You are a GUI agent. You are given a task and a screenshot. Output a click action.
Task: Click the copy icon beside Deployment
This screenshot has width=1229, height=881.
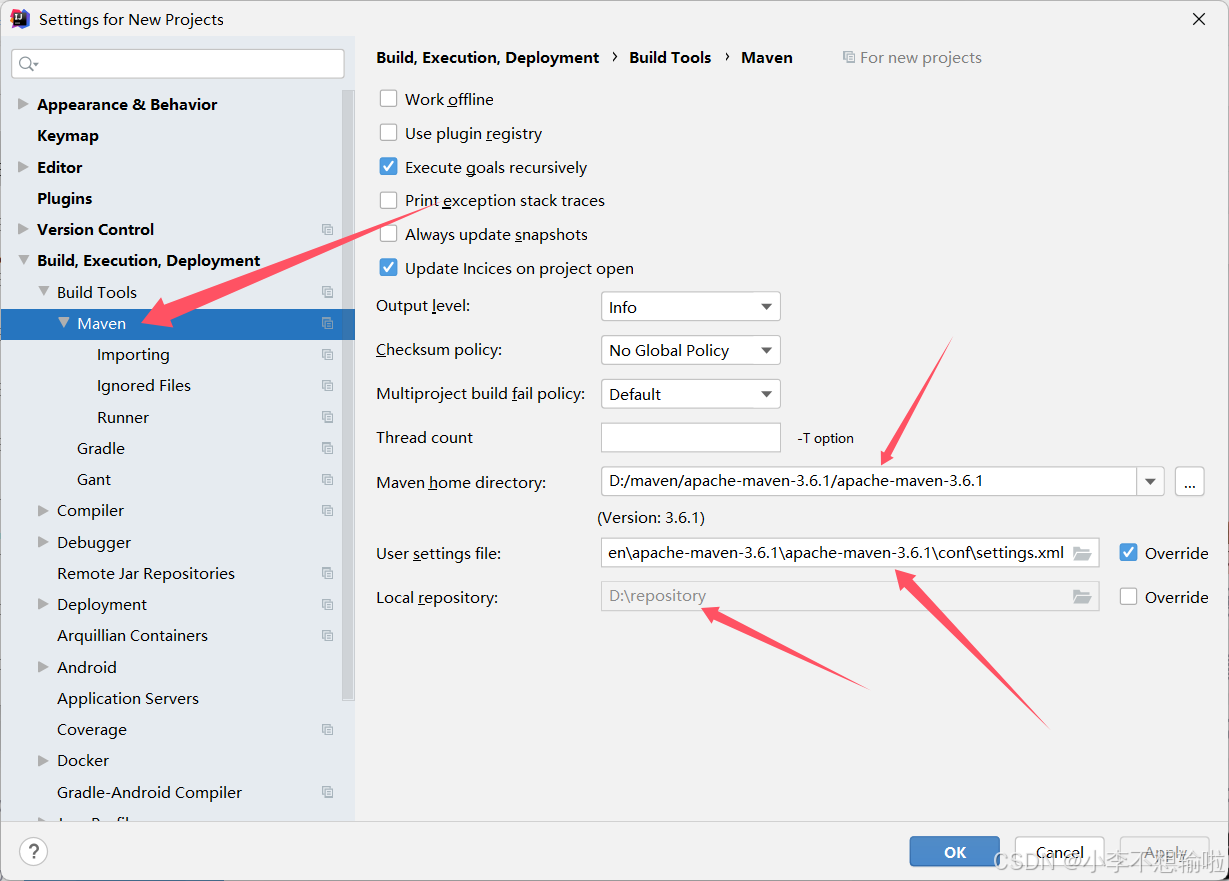click(327, 604)
